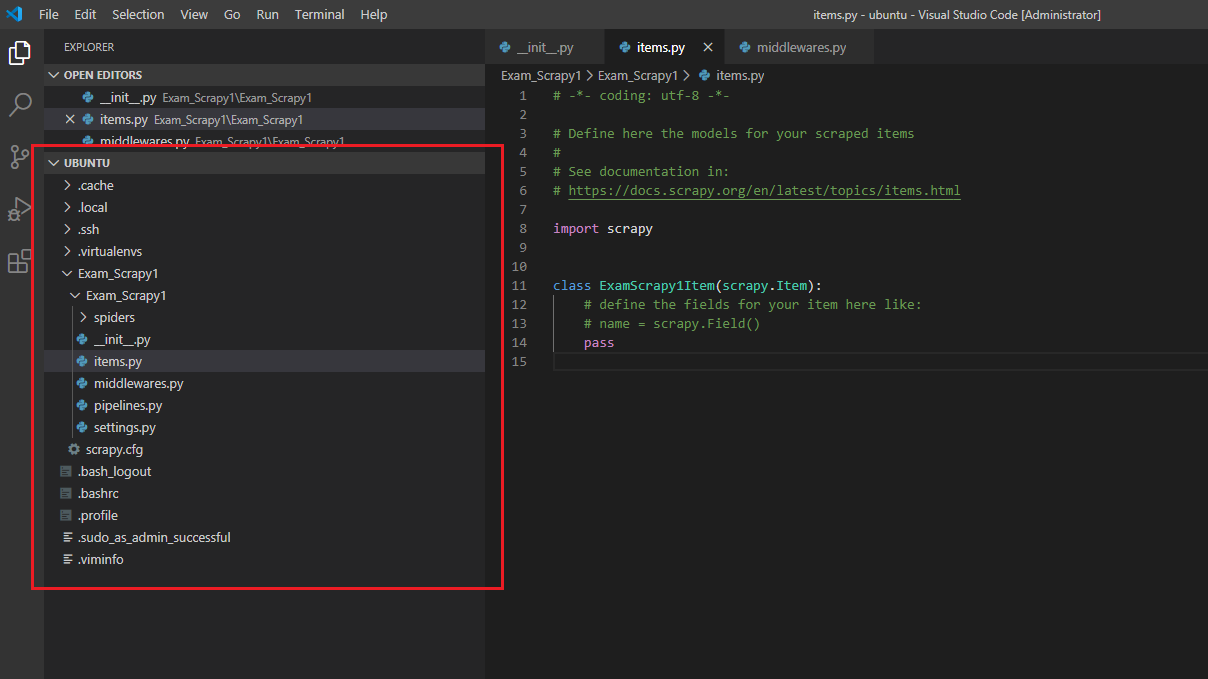
Task: Click Python icon beside settings.py in tree
Action: coord(82,428)
